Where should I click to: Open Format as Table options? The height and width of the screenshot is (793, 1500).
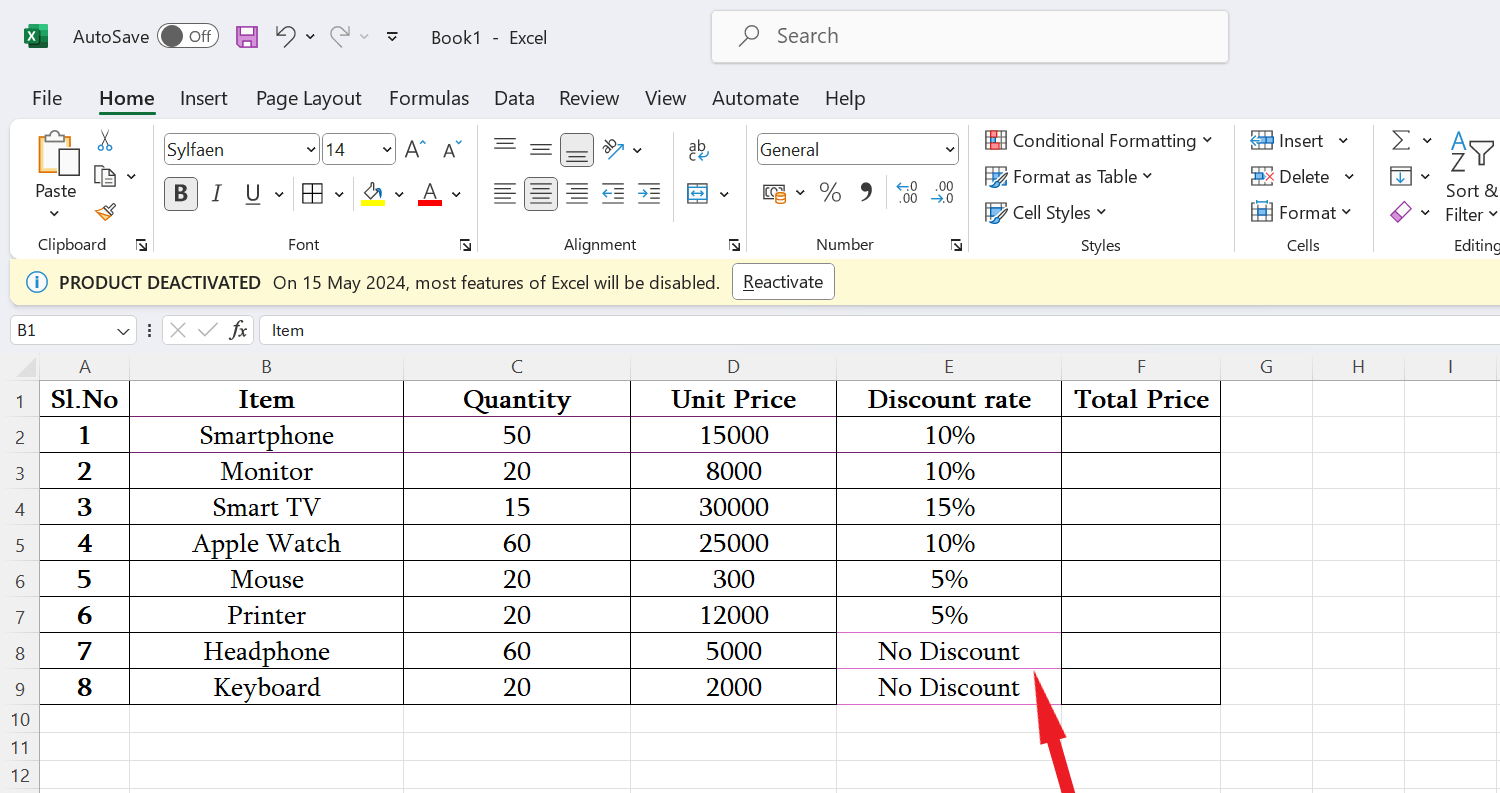(x=1069, y=177)
